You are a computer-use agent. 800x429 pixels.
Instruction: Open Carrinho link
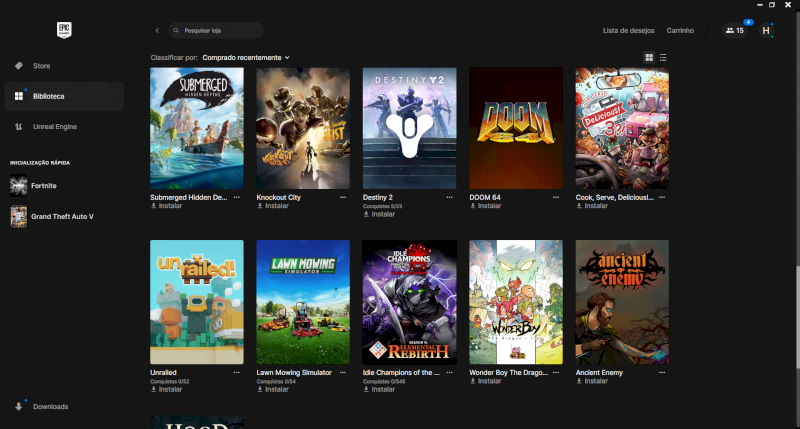680,31
